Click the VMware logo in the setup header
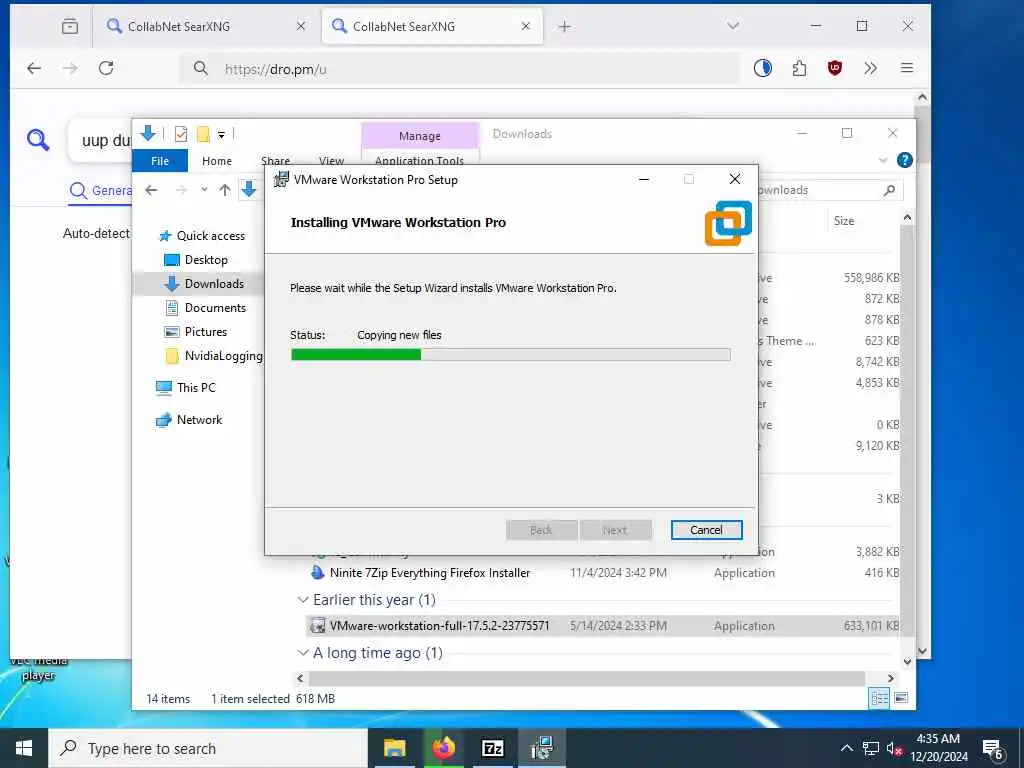This screenshot has height=768, width=1024. click(x=728, y=223)
